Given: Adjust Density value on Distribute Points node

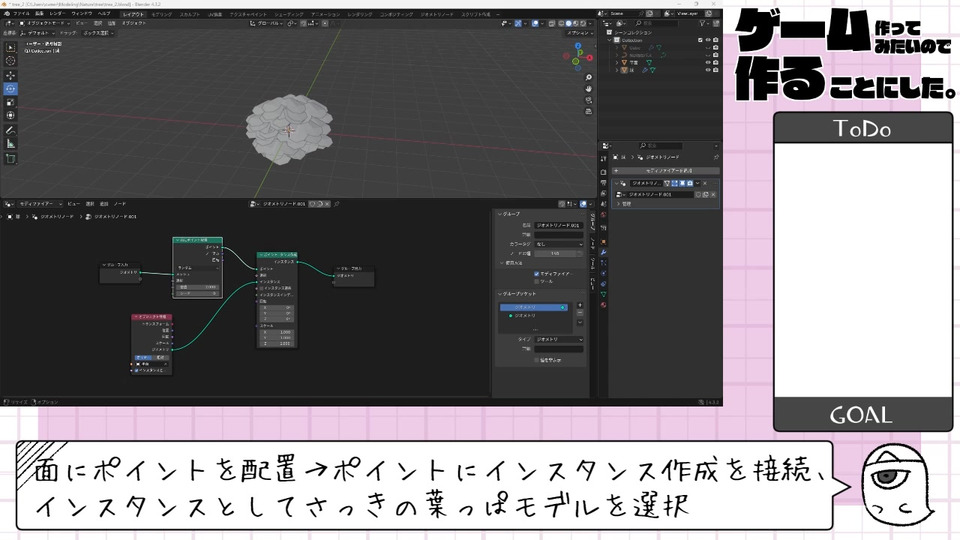Looking at the screenshot, I should click(198, 287).
